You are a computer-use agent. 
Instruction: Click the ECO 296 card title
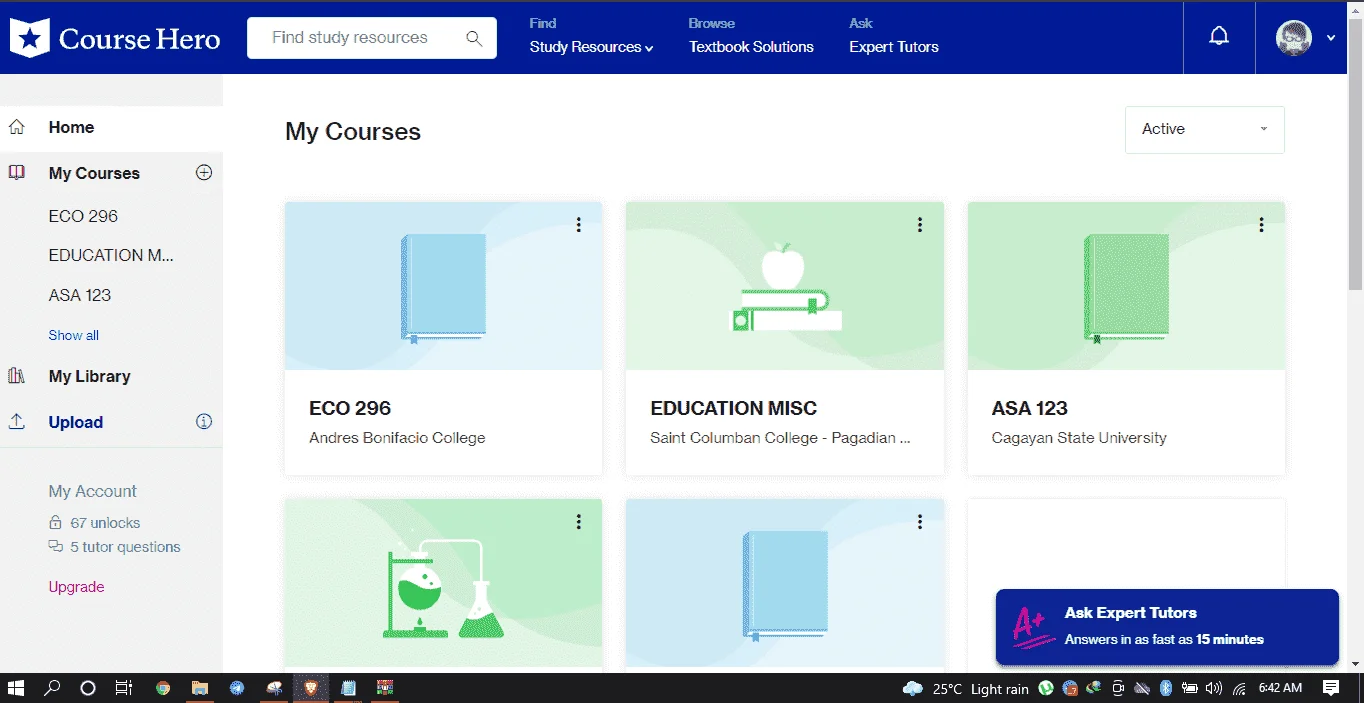(350, 408)
